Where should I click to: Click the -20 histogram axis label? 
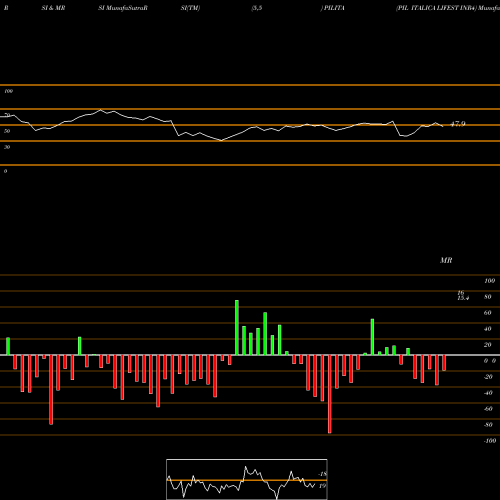(488, 377)
